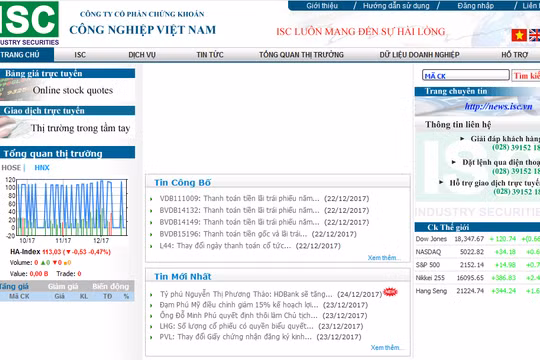Click the Tin Mới Nhất section heading
Viewport: 540px width, 360px height.
click(183, 277)
